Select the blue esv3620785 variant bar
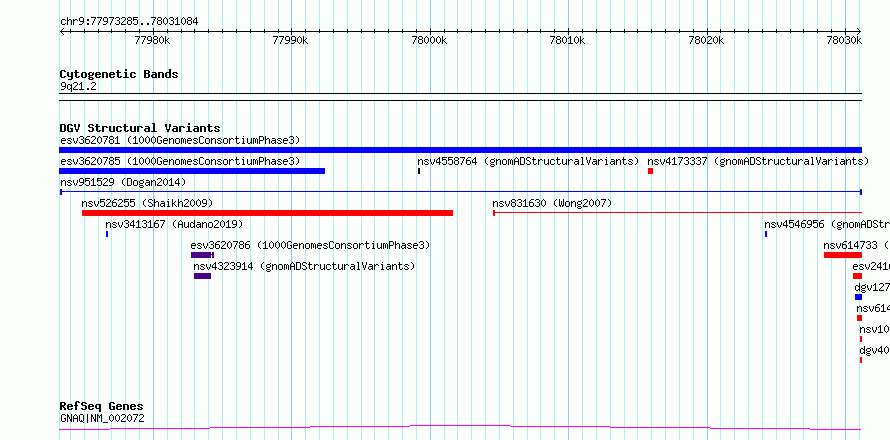Screen dimensions: 890x440 (x=192, y=171)
